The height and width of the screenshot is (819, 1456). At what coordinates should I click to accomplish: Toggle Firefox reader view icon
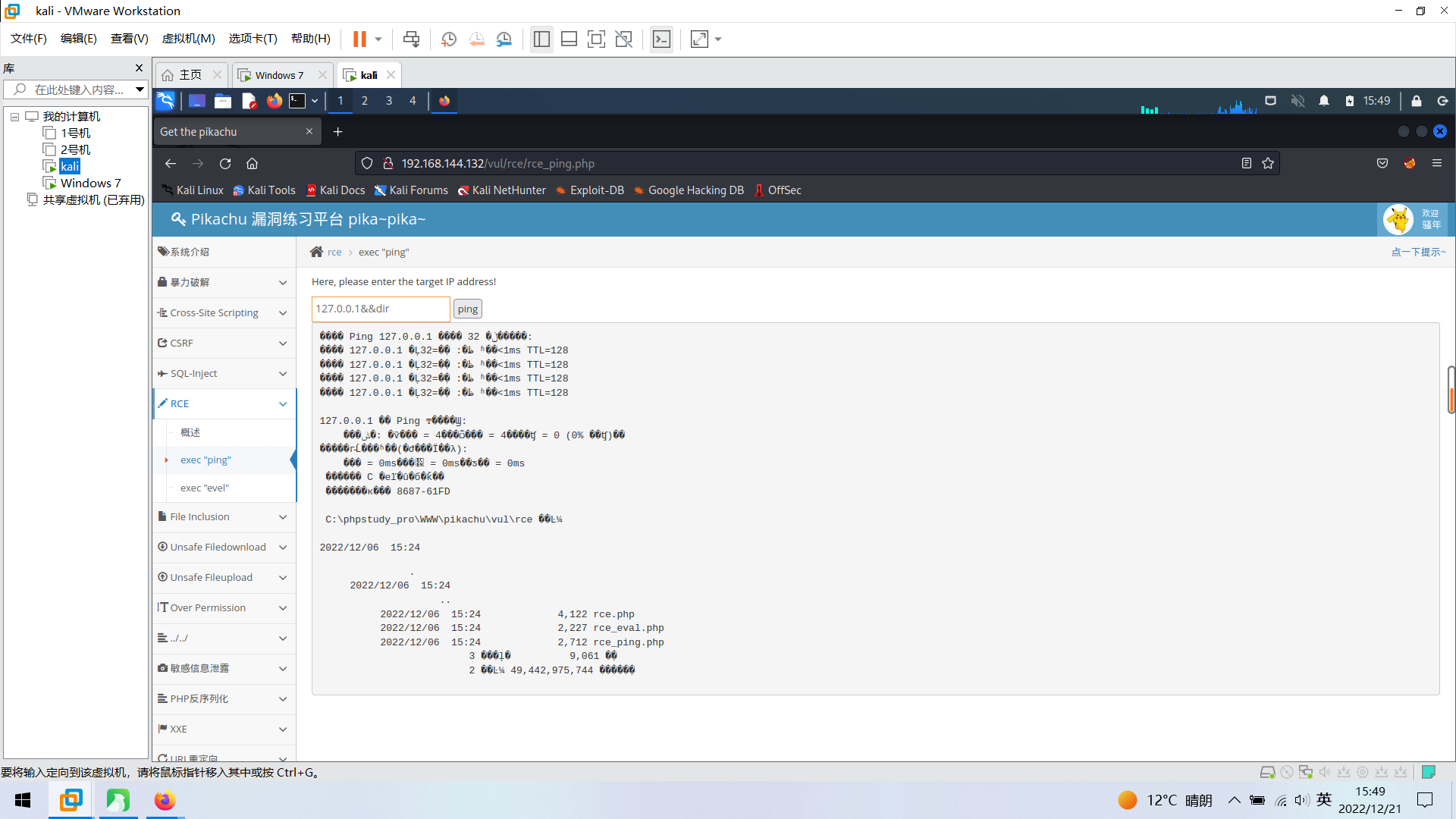(1246, 164)
